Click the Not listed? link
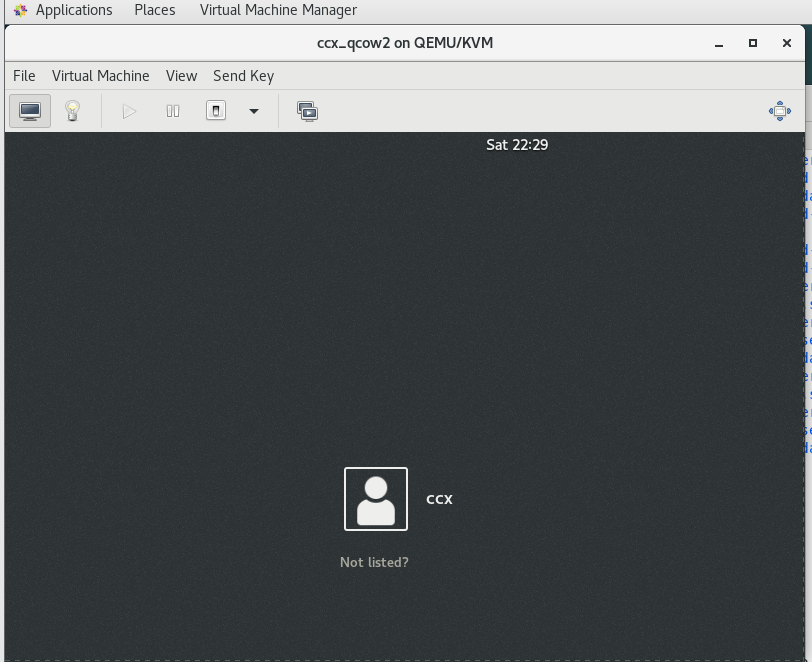This screenshot has width=812, height=662. click(374, 562)
